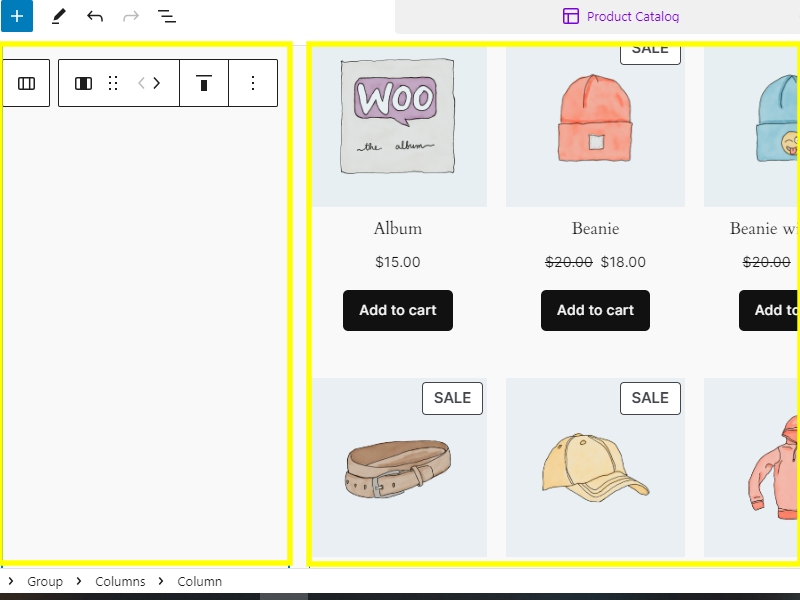Open the Product Catalog template title

coord(621,16)
